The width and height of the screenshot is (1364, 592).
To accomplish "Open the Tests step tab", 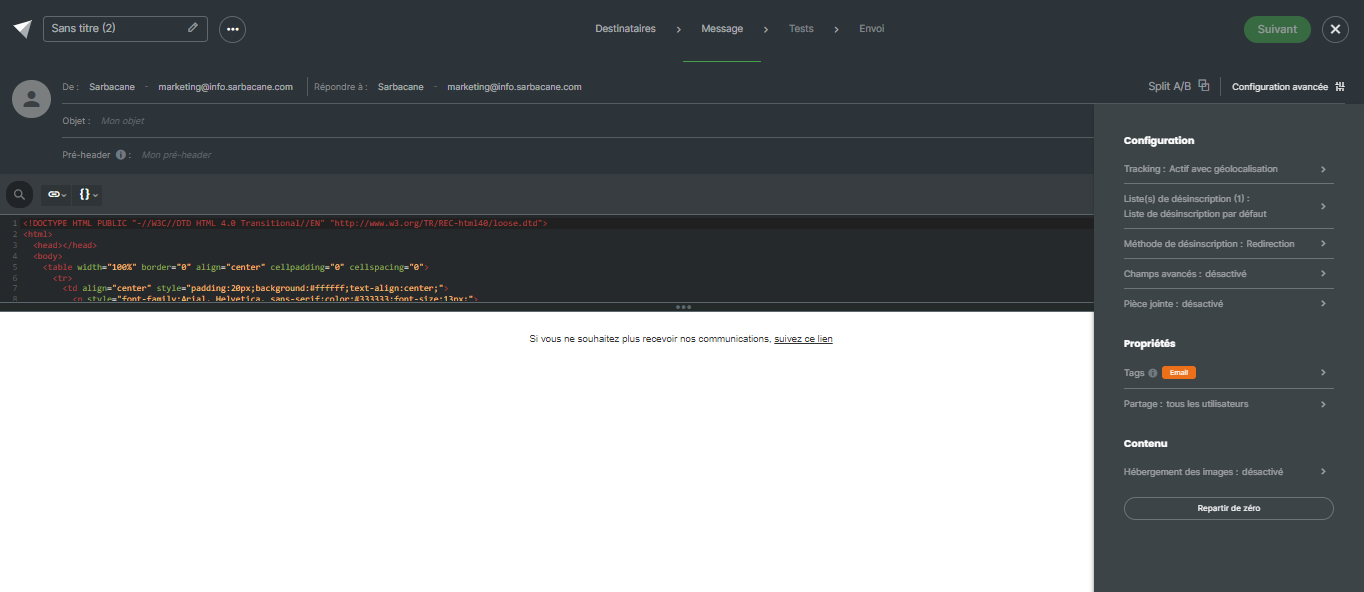I will [x=800, y=28].
